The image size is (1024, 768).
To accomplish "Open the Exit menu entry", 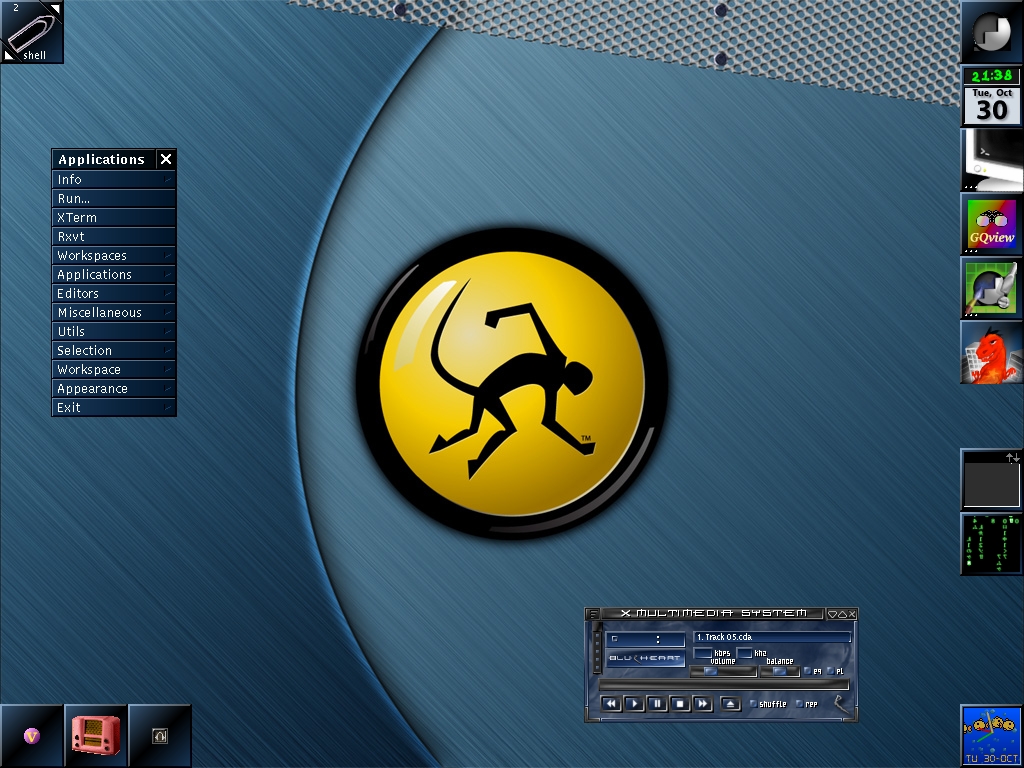I will [114, 407].
